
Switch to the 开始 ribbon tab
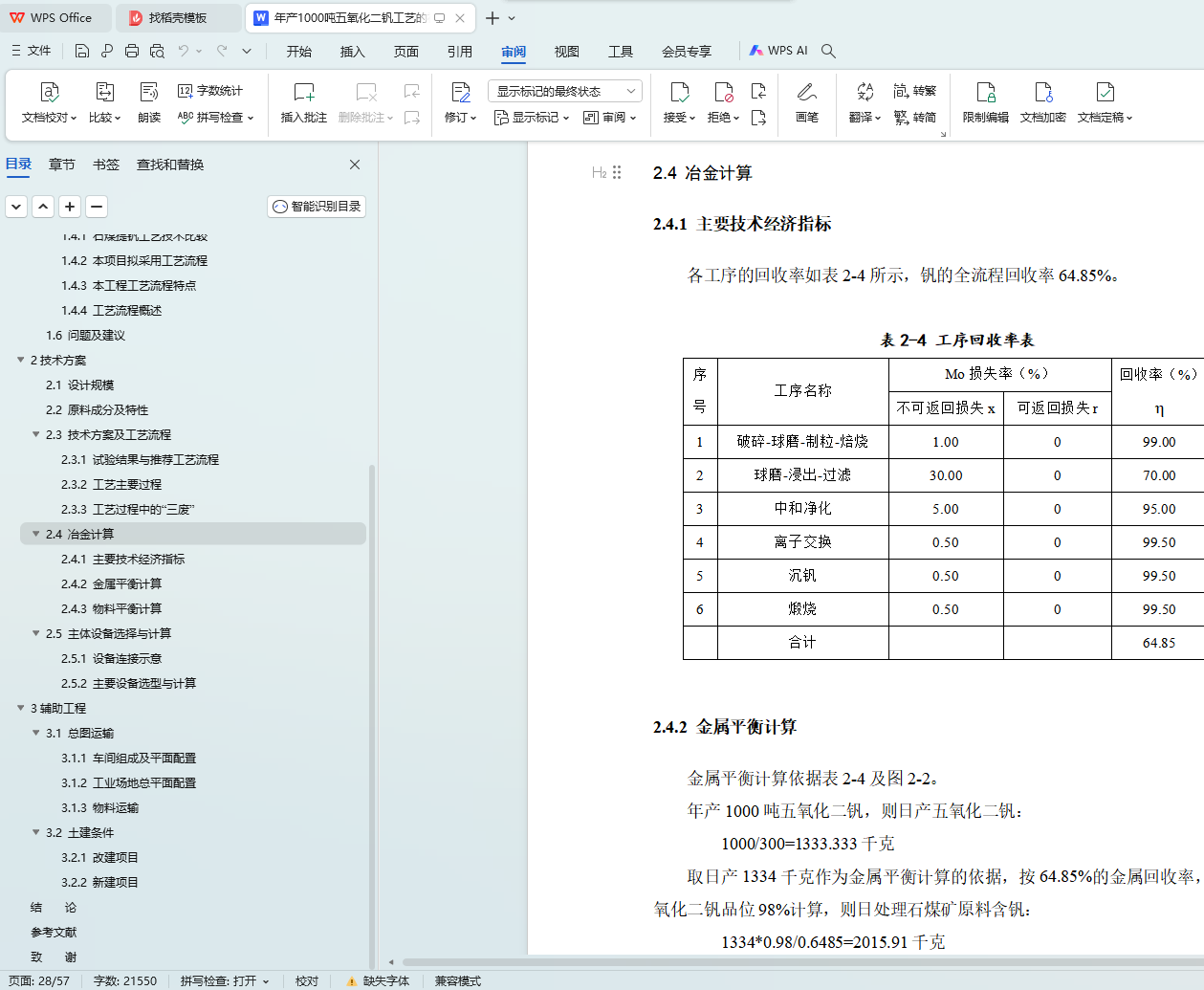tap(299, 52)
